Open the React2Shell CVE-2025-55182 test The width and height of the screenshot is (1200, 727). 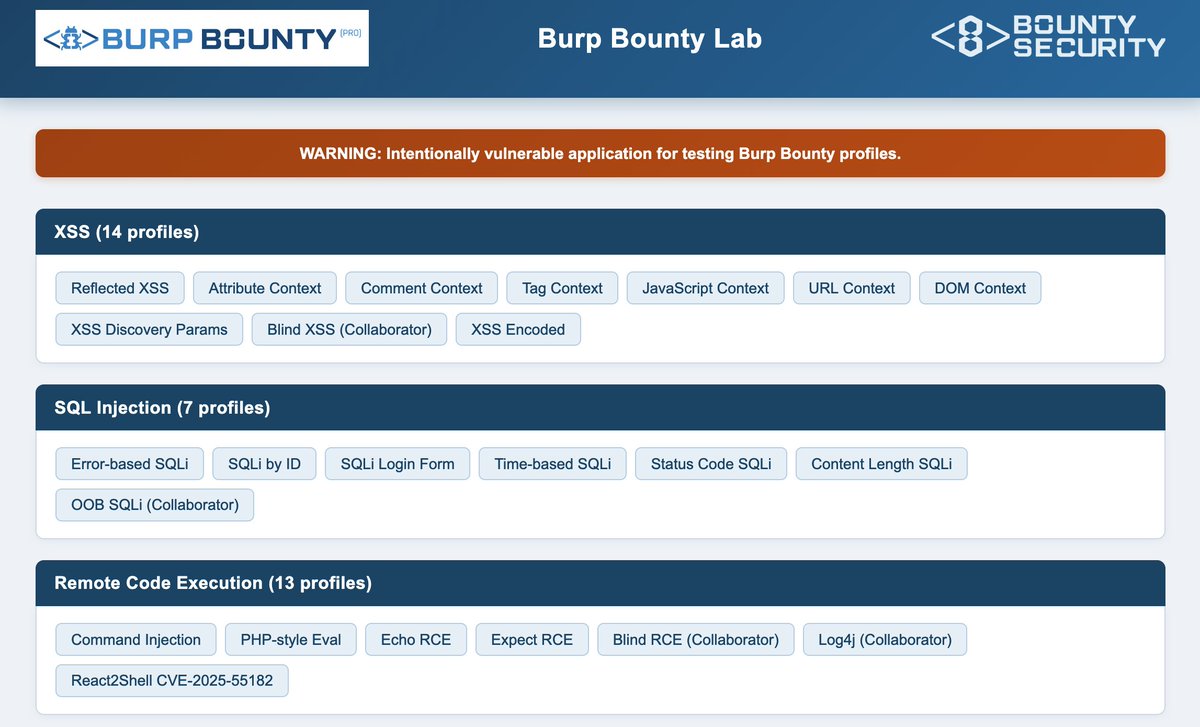pos(171,680)
